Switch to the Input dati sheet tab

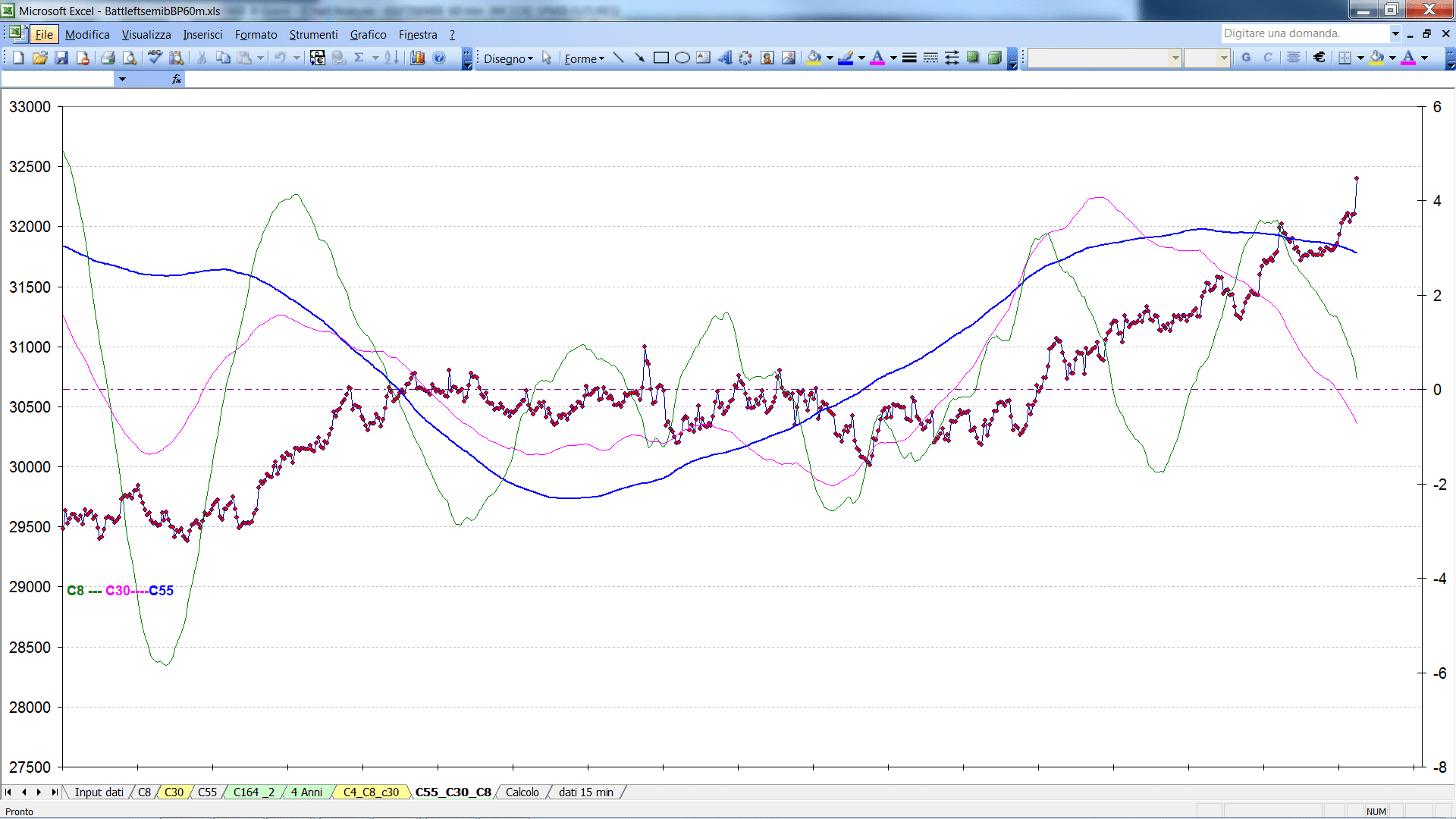[99, 792]
